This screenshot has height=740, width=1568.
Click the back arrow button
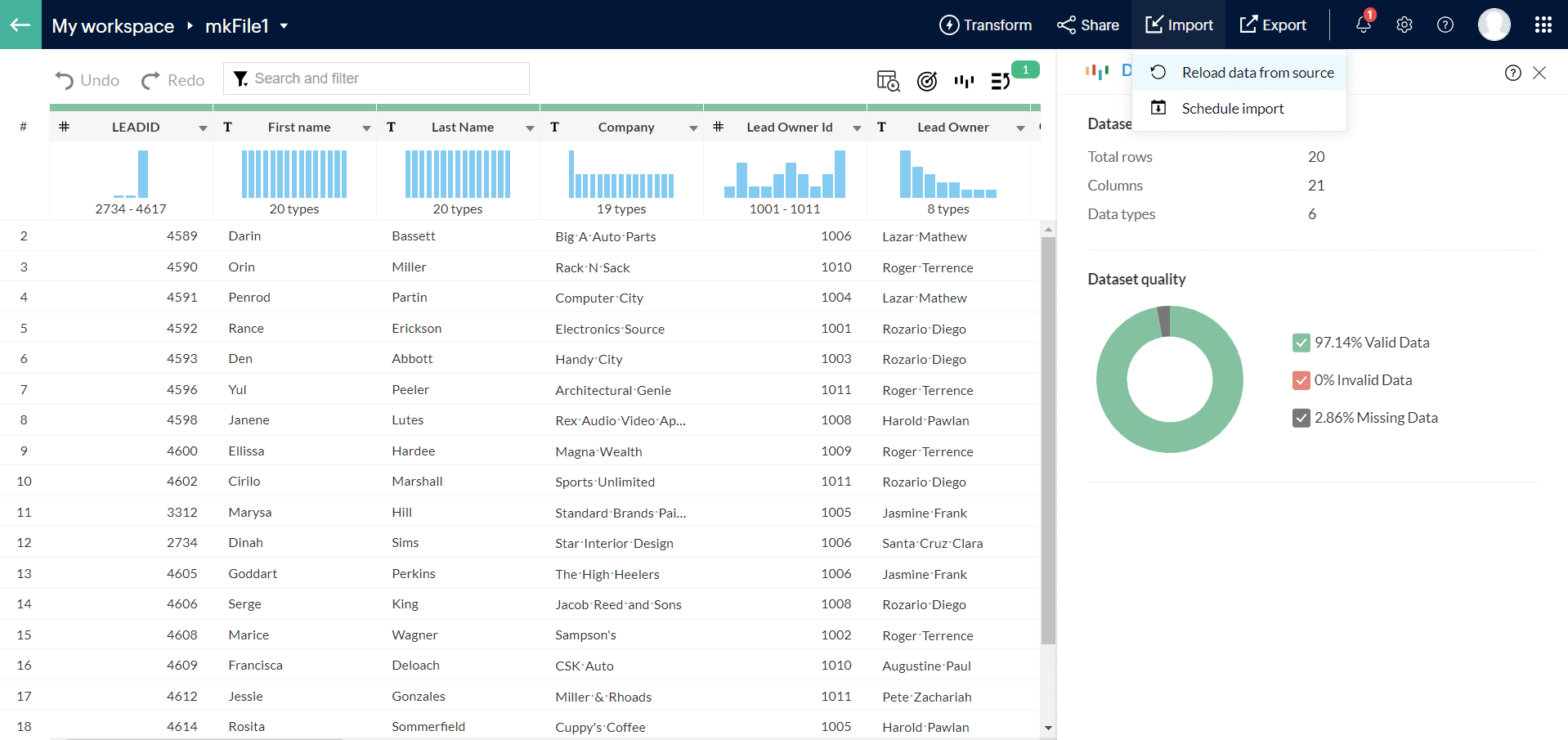tap(20, 25)
